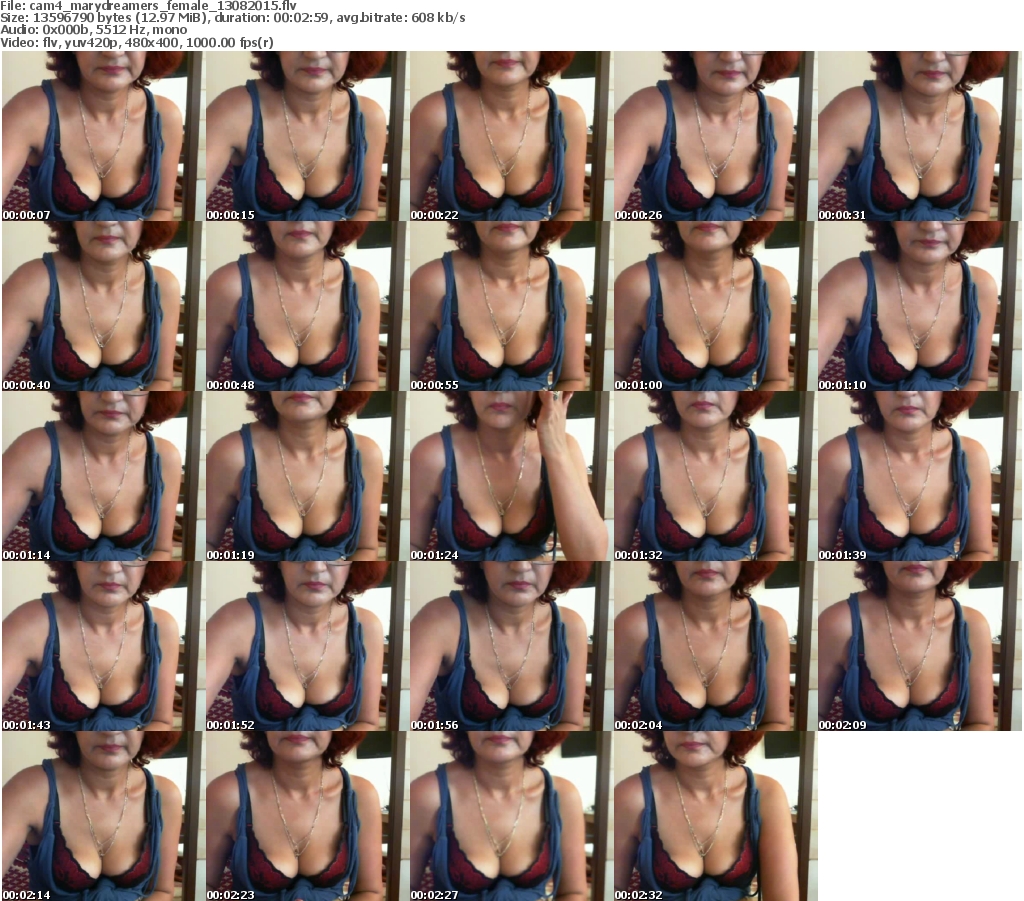Select the thumbnail stamped 00:00:07
This screenshot has height=901, width=1024.
click(103, 136)
